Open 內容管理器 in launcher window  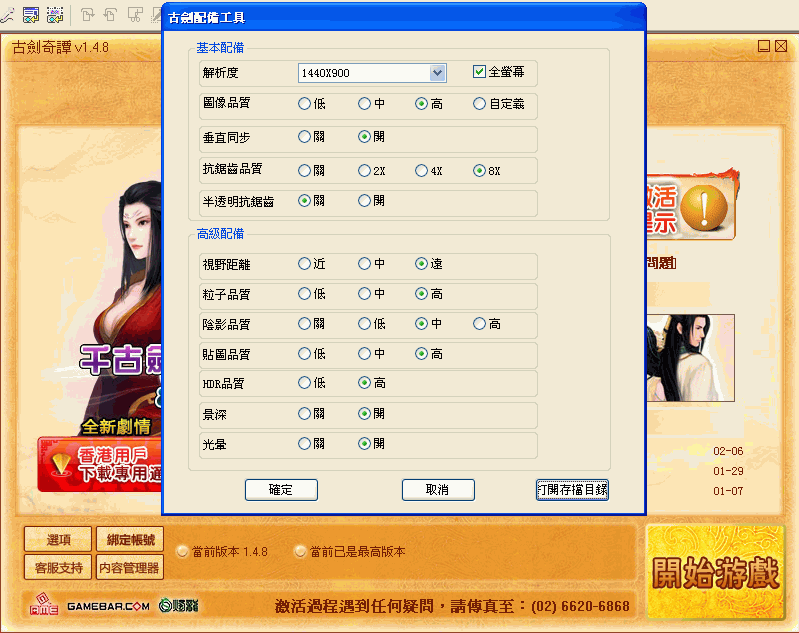click(x=130, y=567)
